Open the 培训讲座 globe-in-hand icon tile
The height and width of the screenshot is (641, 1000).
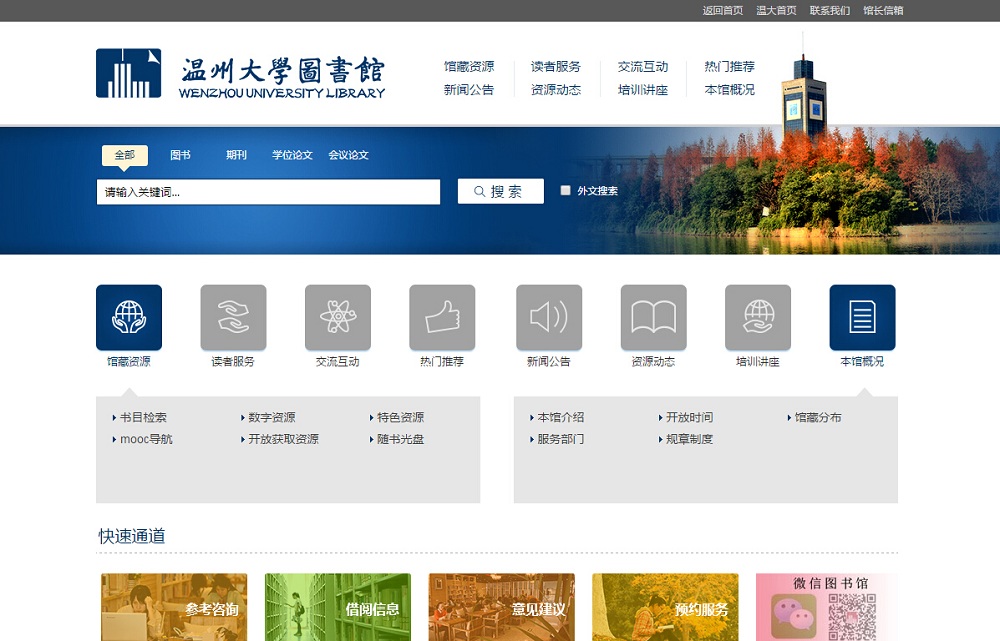pos(758,318)
